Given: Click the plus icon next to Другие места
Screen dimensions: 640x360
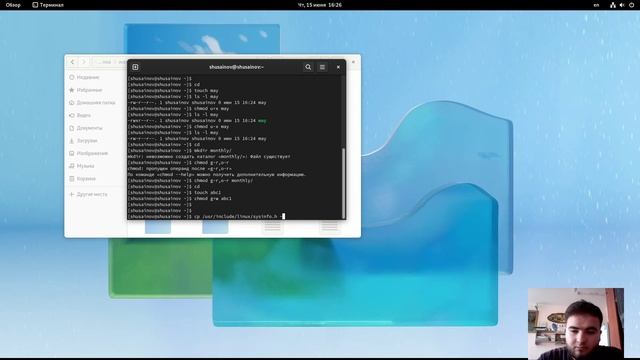Looking at the screenshot, I should (x=72, y=194).
